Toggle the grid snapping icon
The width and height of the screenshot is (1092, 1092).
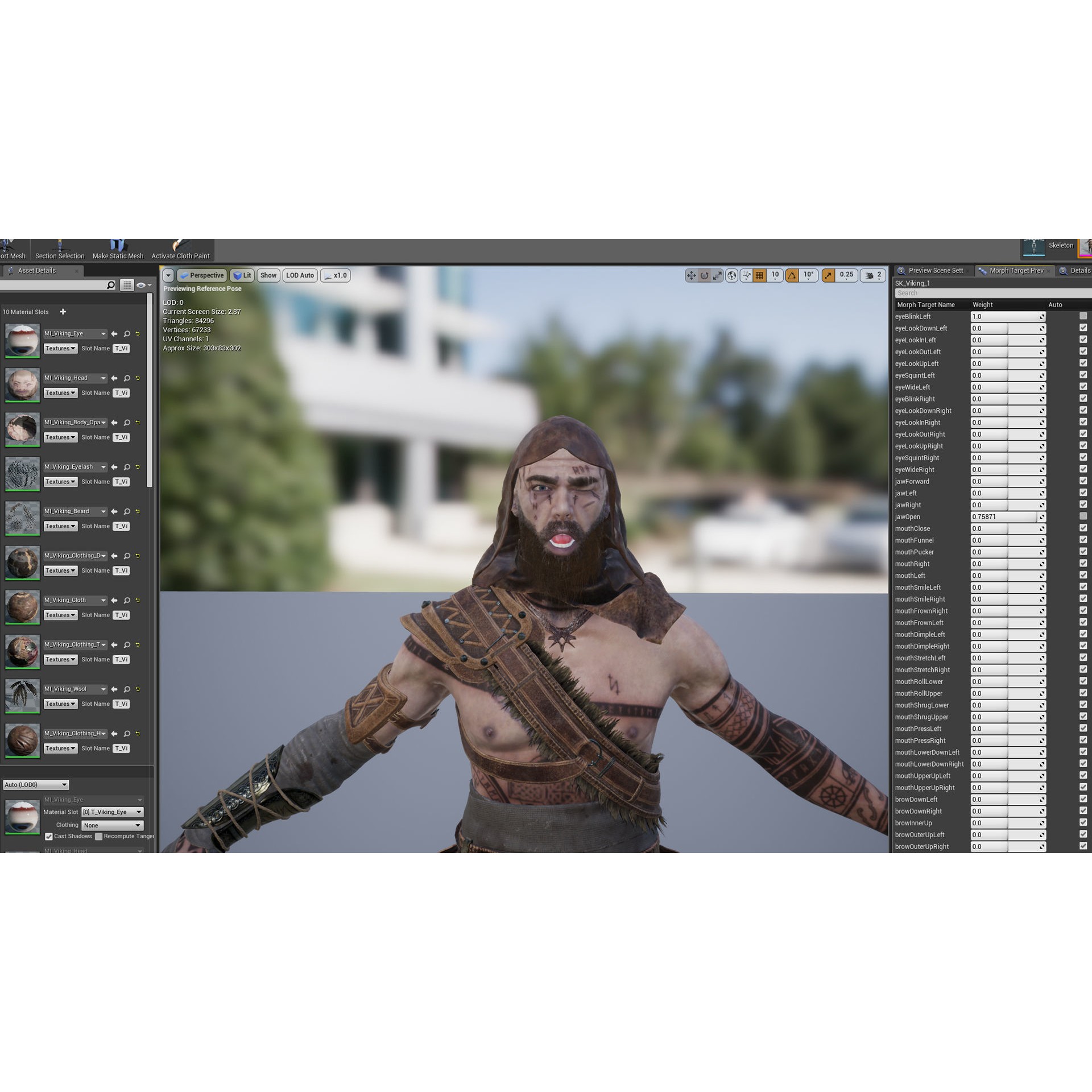point(760,275)
